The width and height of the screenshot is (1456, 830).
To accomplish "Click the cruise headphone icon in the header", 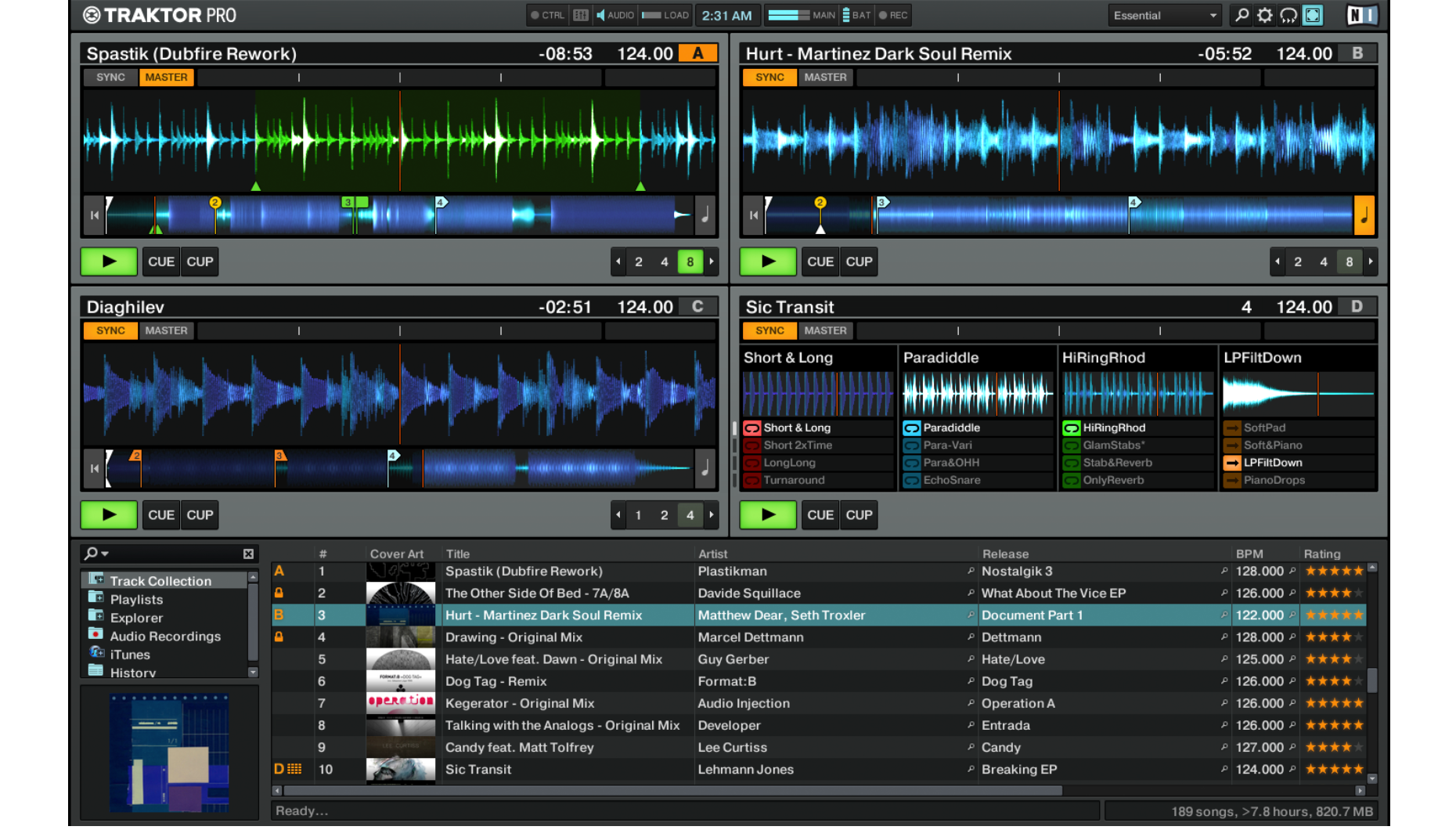I will pos(1288,15).
